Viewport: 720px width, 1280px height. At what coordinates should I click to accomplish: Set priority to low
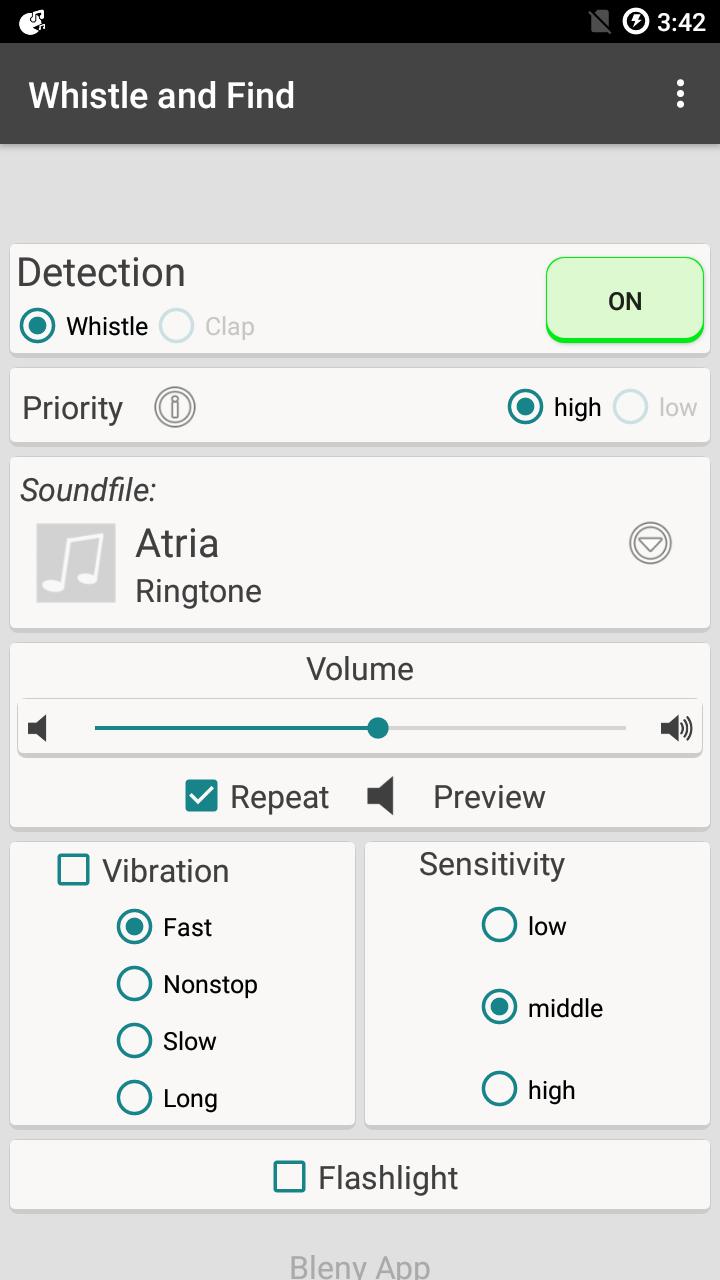[631, 407]
